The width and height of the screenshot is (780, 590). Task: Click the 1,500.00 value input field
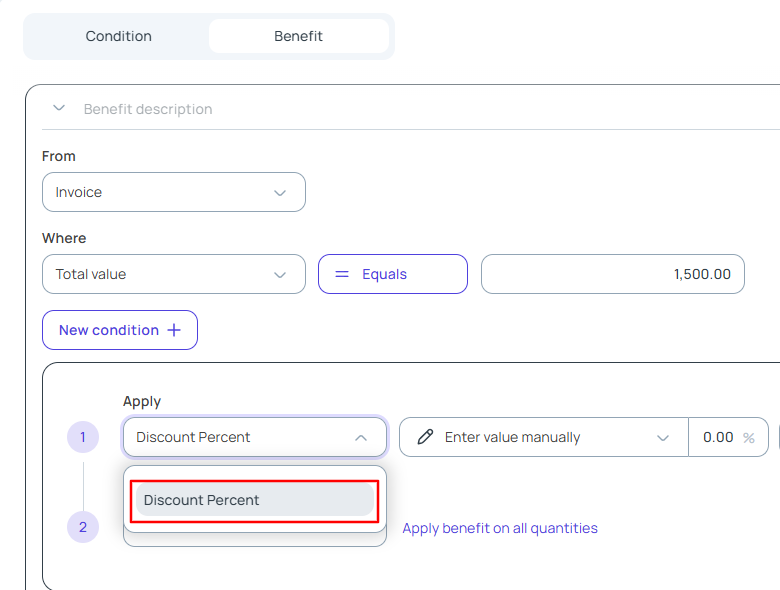[x=612, y=274]
